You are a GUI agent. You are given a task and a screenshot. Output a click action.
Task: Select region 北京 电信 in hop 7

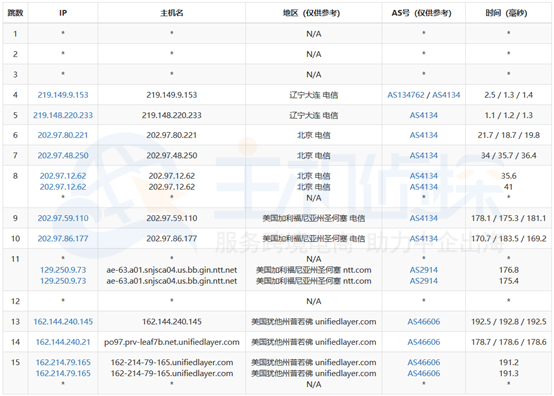pos(314,155)
